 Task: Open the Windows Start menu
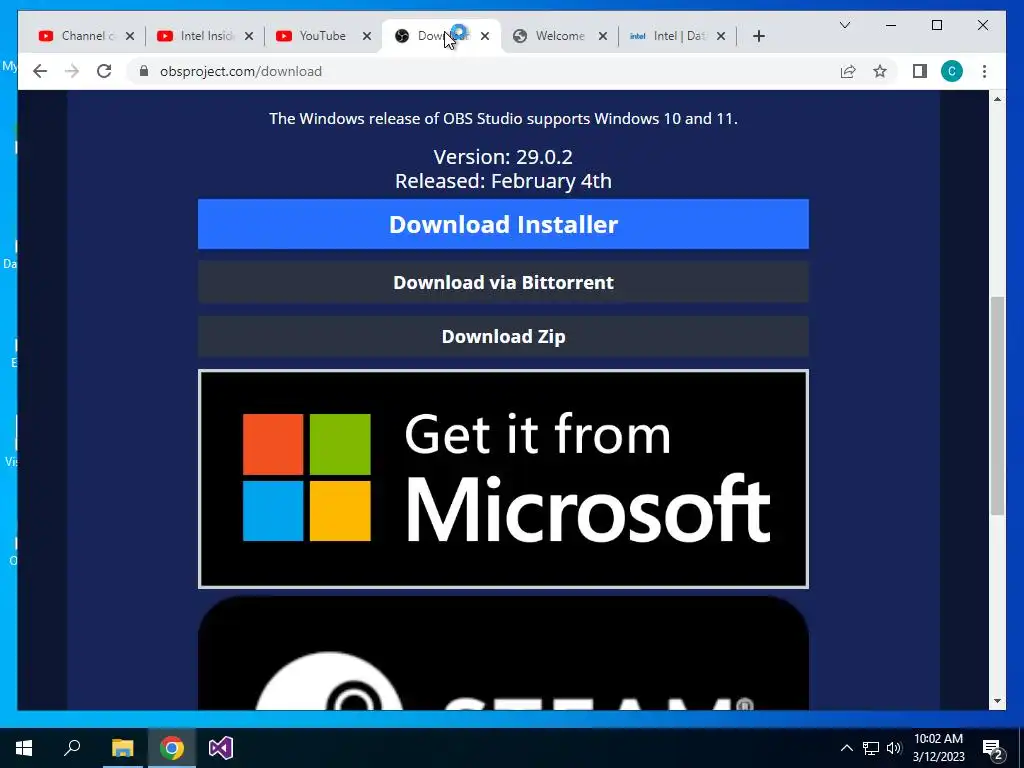(24, 748)
